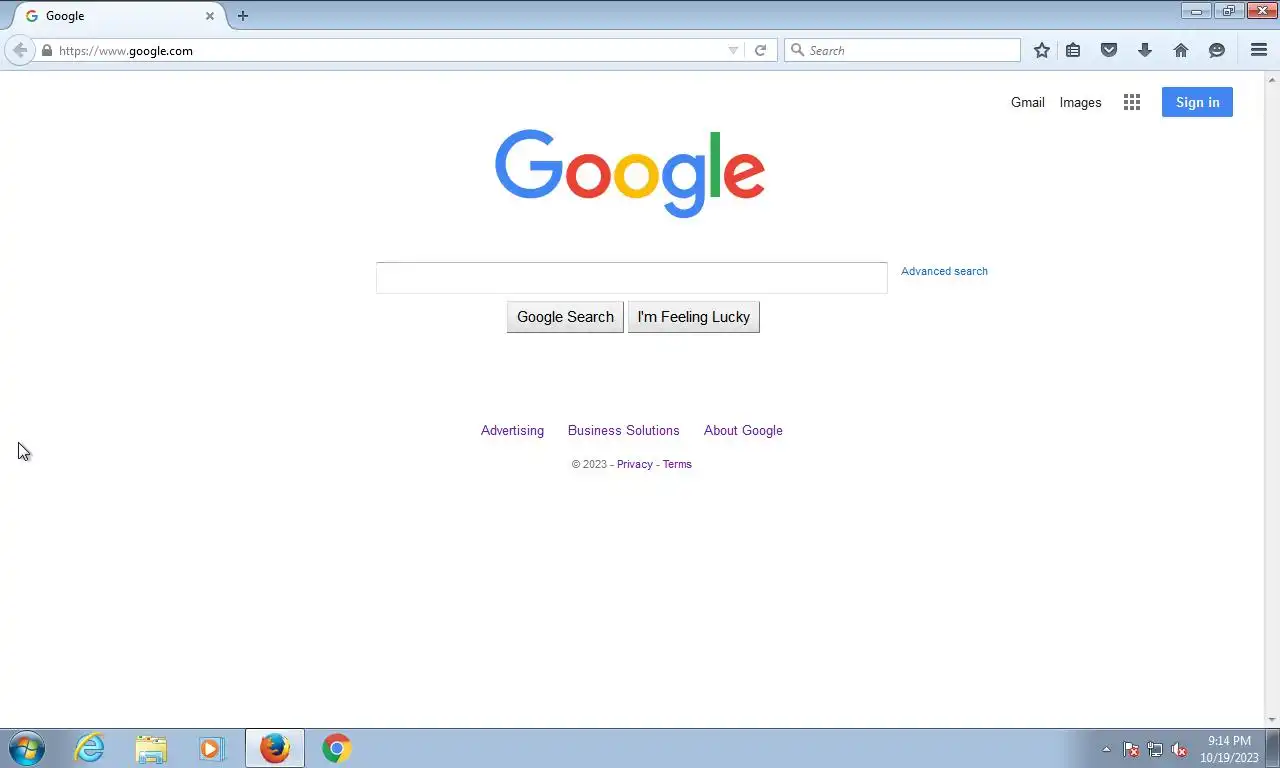Click the muted volume tray icon
This screenshot has width=1280, height=768.
pos(1179,749)
